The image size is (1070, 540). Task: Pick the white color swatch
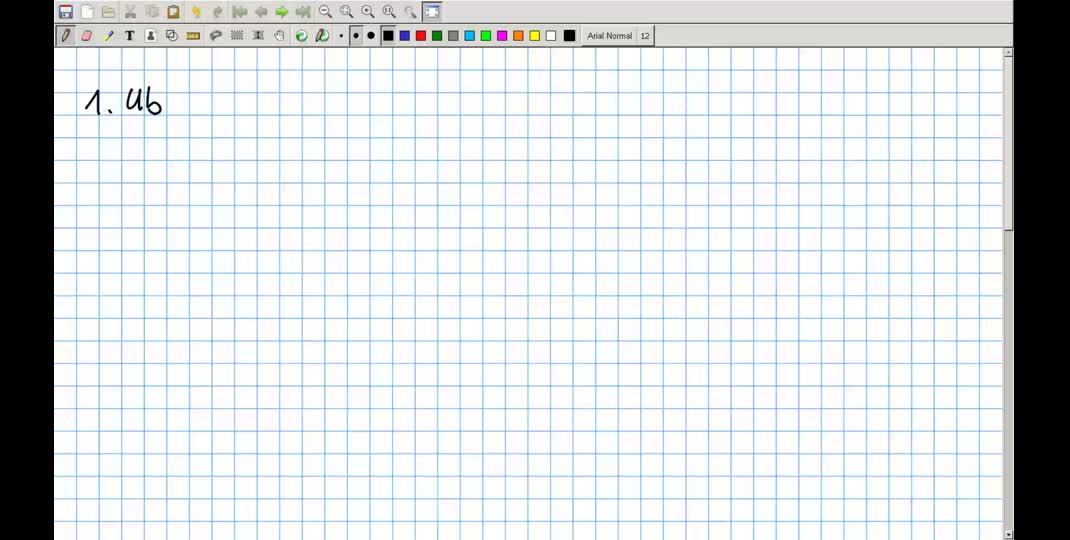pyautogui.click(x=551, y=35)
